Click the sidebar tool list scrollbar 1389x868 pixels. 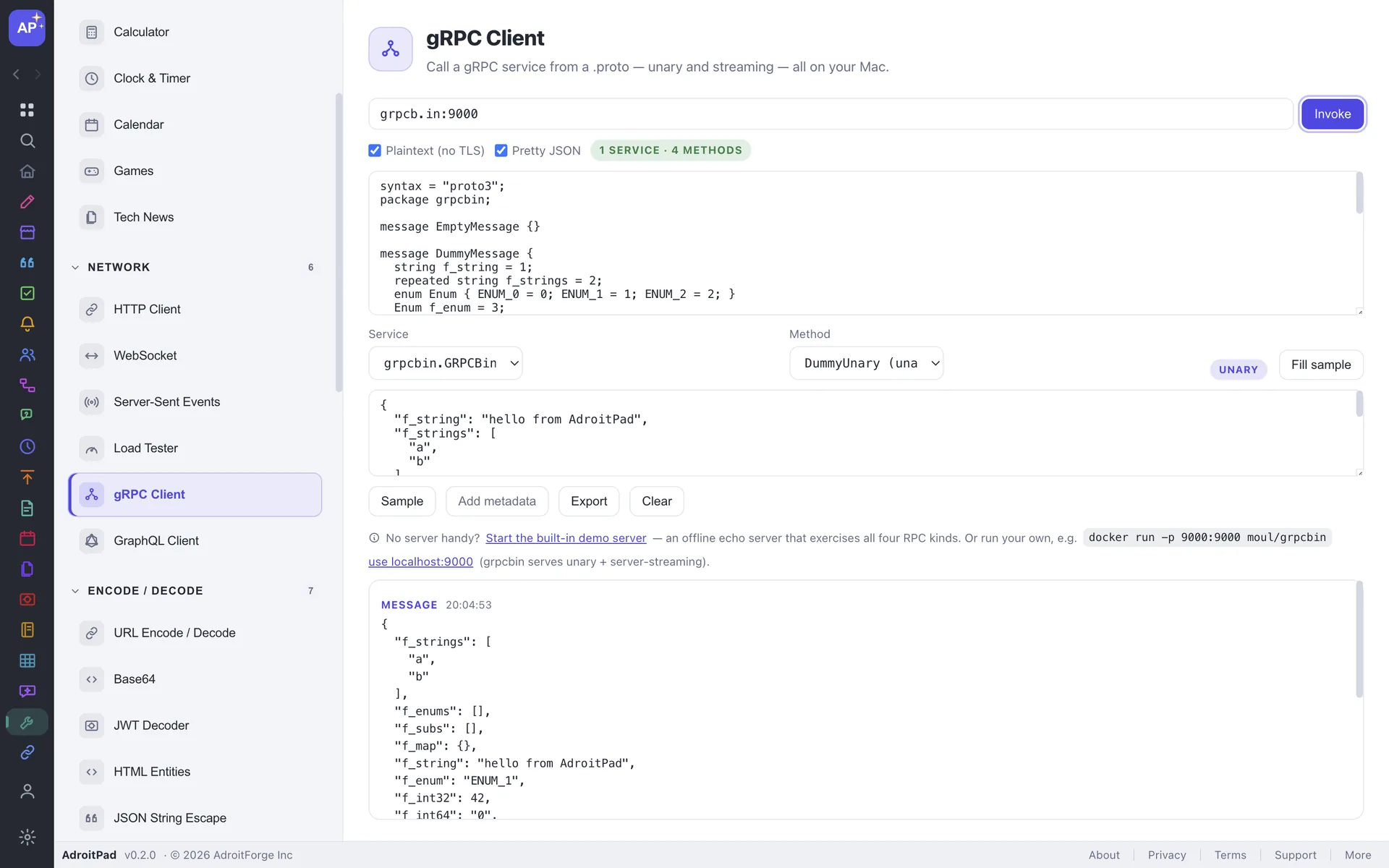point(339,242)
